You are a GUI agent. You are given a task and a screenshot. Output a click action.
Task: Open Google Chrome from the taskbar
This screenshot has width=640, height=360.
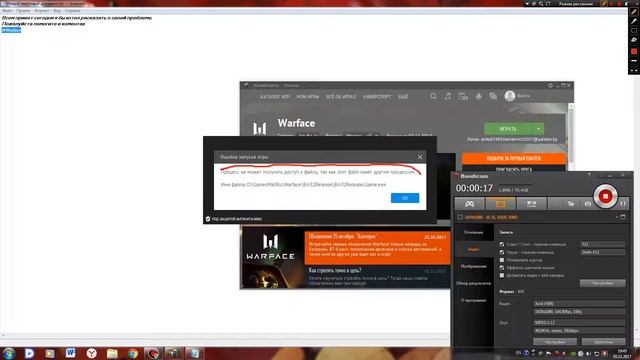[133, 353]
